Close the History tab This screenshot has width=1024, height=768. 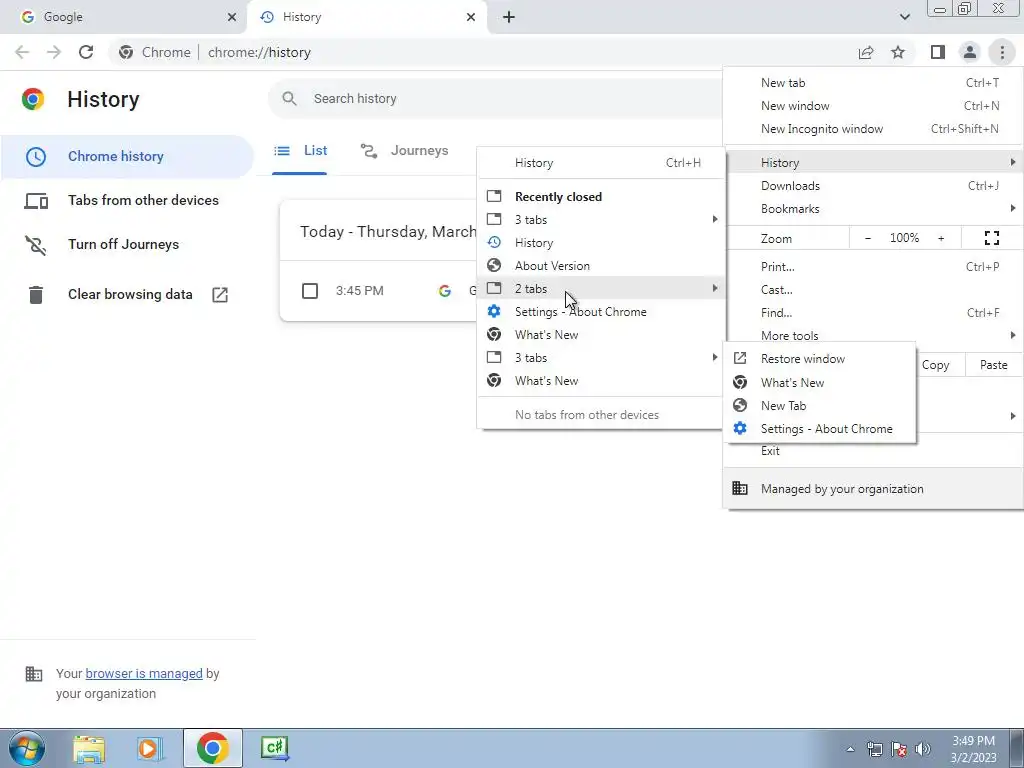(471, 17)
